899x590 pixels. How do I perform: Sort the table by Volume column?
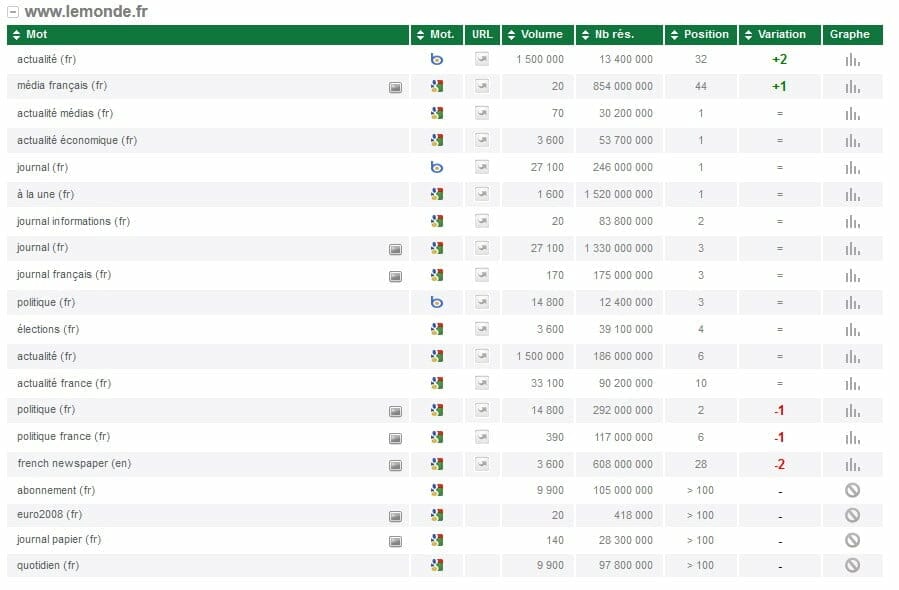tap(540, 34)
